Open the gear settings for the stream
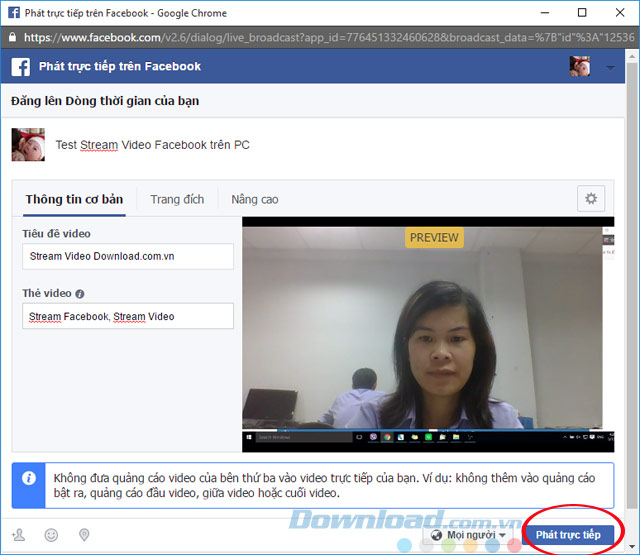640x555 pixels. click(x=591, y=199)
